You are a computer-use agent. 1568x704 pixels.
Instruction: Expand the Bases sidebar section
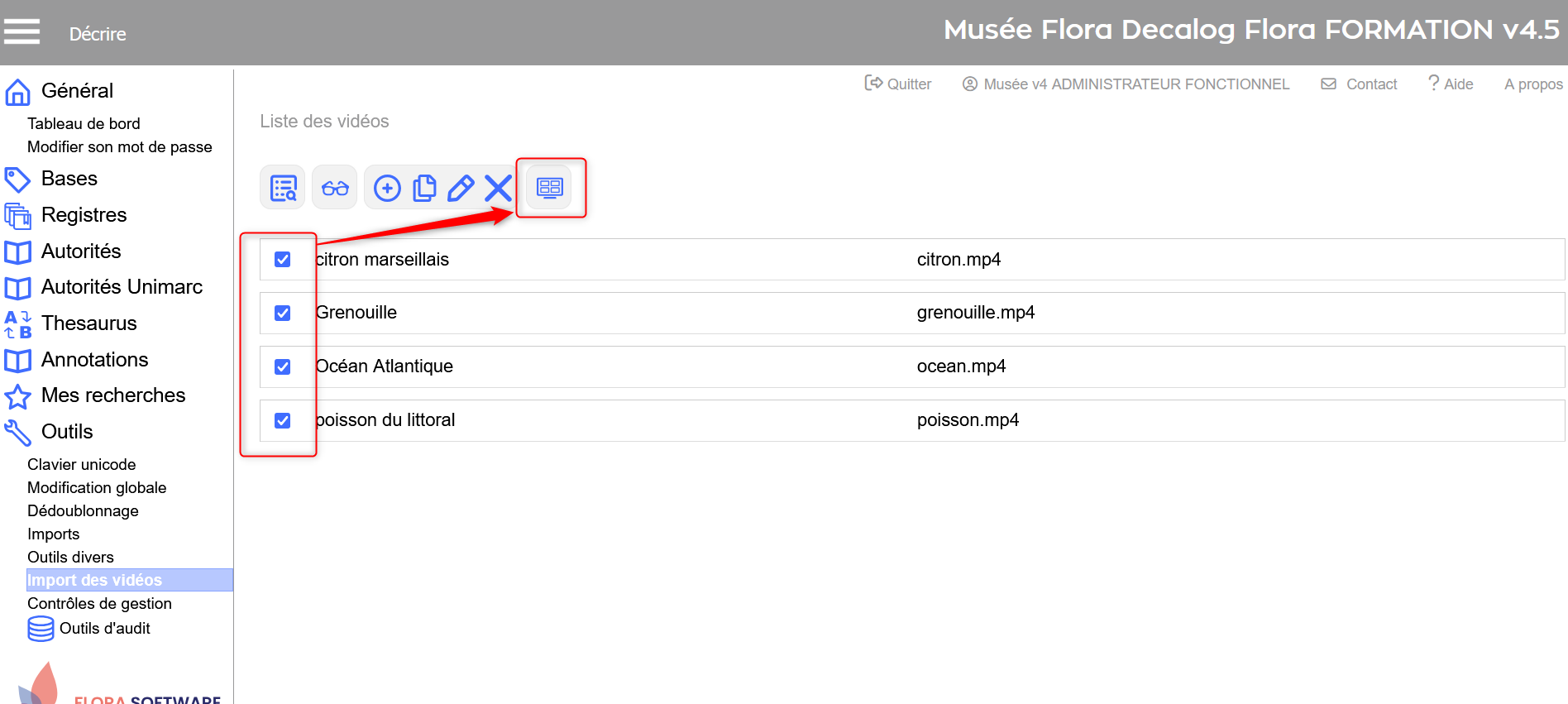(69, 179)
